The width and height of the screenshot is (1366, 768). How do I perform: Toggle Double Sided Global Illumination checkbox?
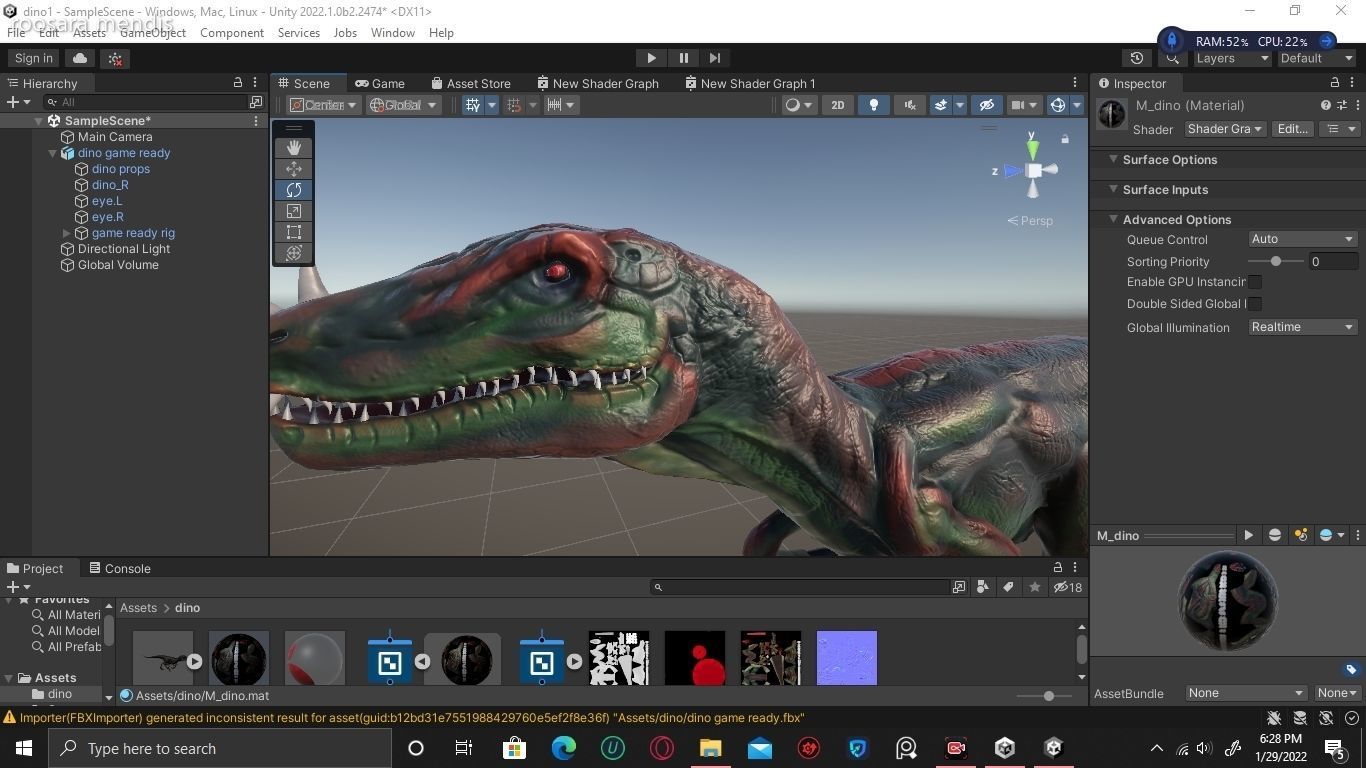[1254, 304]
